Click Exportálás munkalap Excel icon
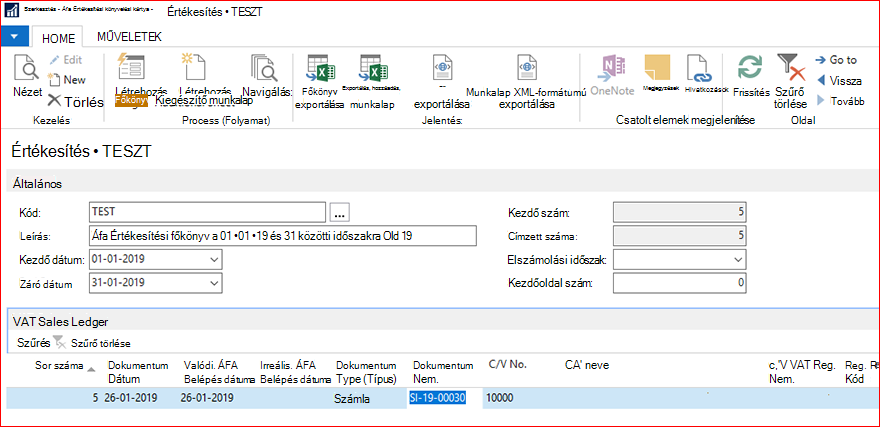 coord(374,69)
